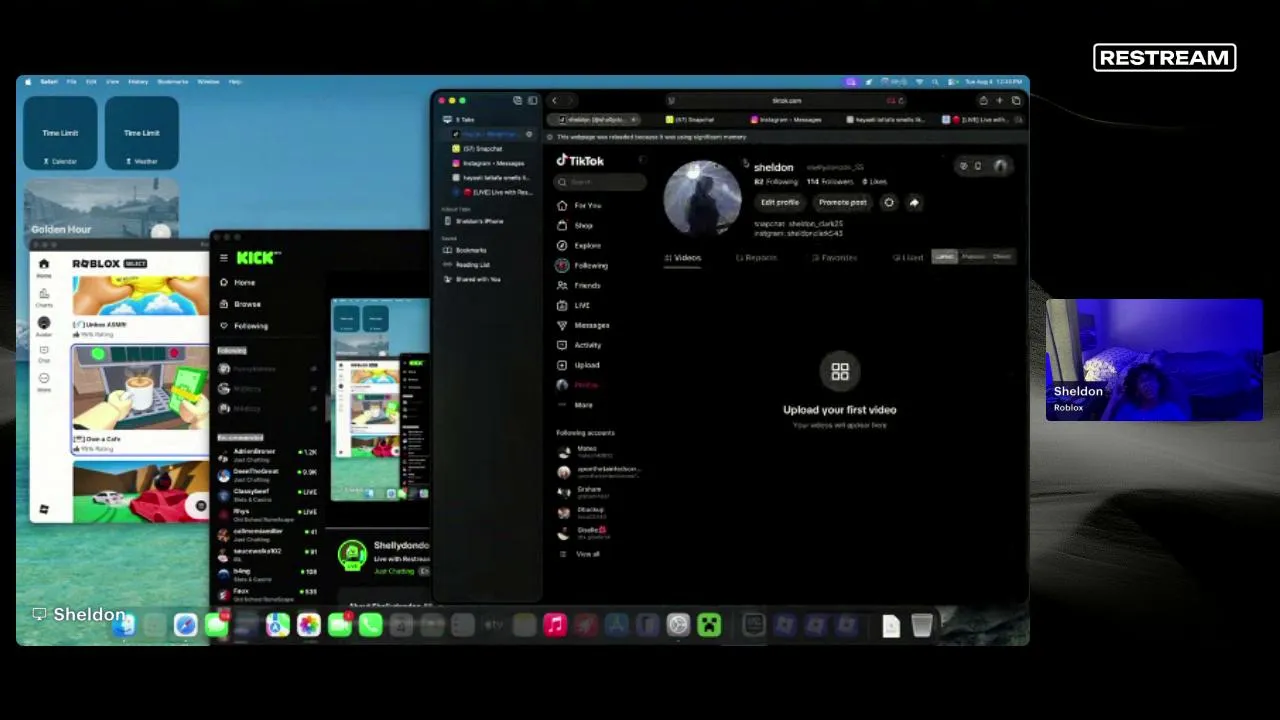Screen dimensions: 1280x720
Task: Open System Settings in the Dock
Action: (x=678, y=626)
